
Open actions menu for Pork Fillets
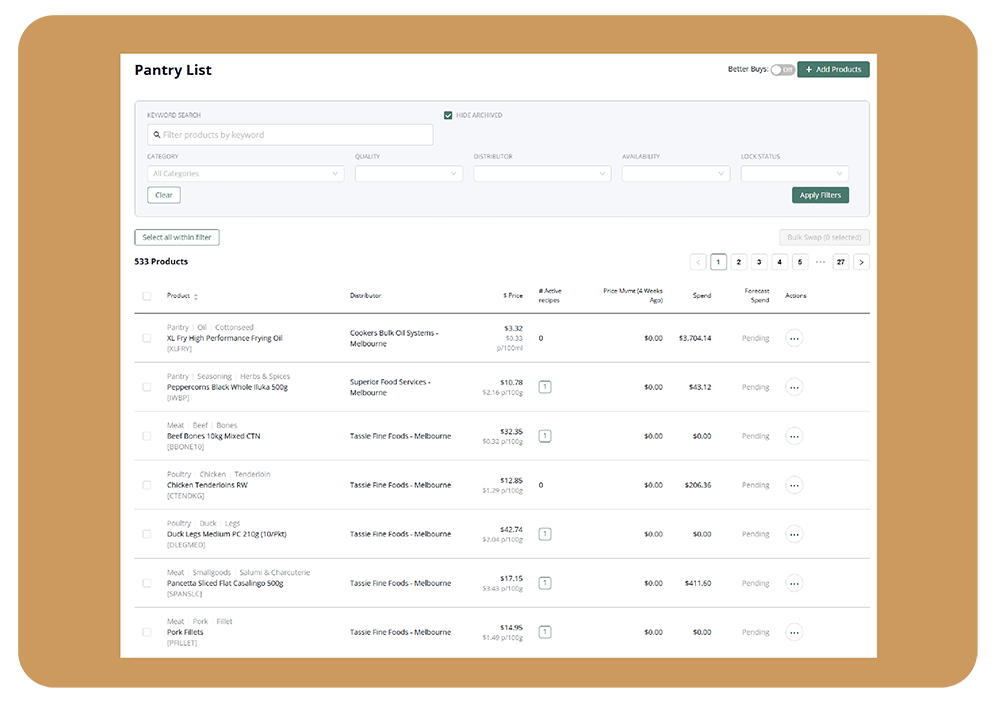coord(794,632)
